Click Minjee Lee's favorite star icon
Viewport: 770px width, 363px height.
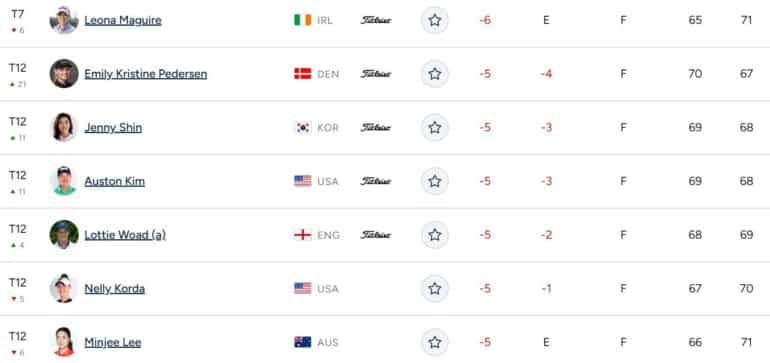(435, 342)
